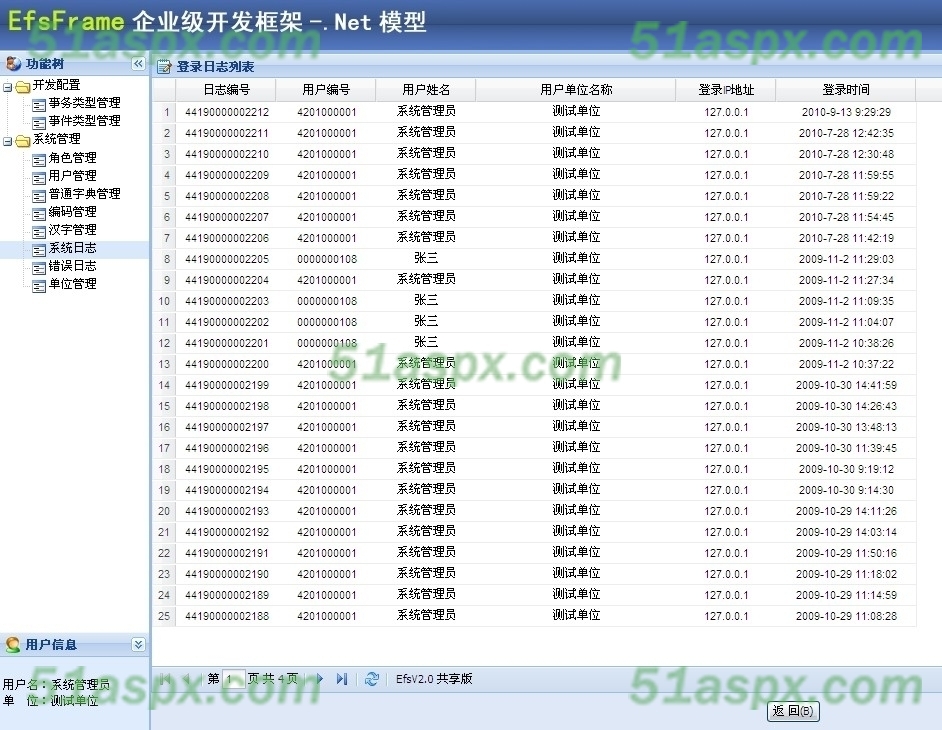
Task: Click the 用户信息 header icon
Action: coord(13,645)
